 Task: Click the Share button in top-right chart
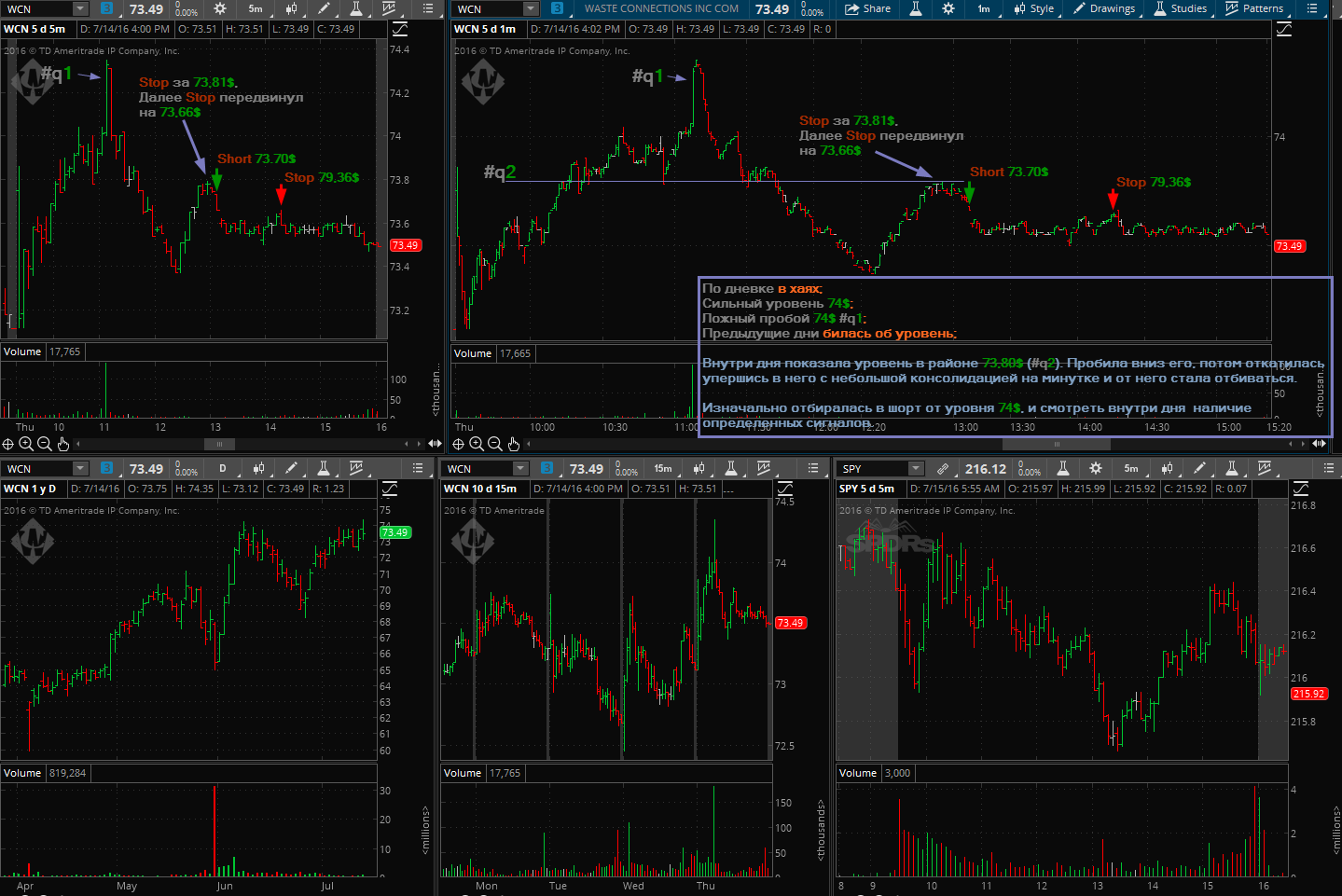click(867, 8)
